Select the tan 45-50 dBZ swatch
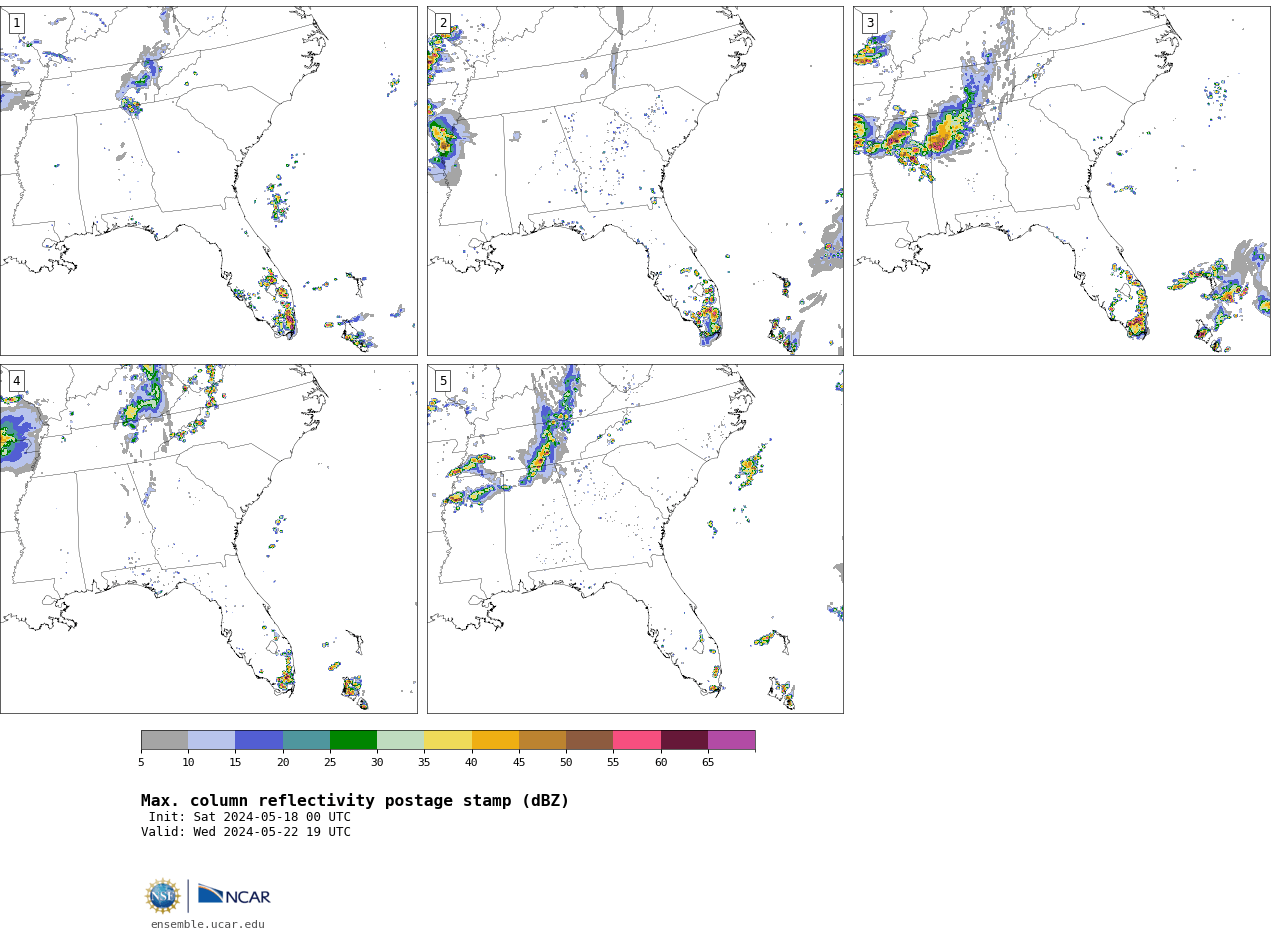Image resolution: width=1280 pixels, height=936 pixels. tap(542, 740)
